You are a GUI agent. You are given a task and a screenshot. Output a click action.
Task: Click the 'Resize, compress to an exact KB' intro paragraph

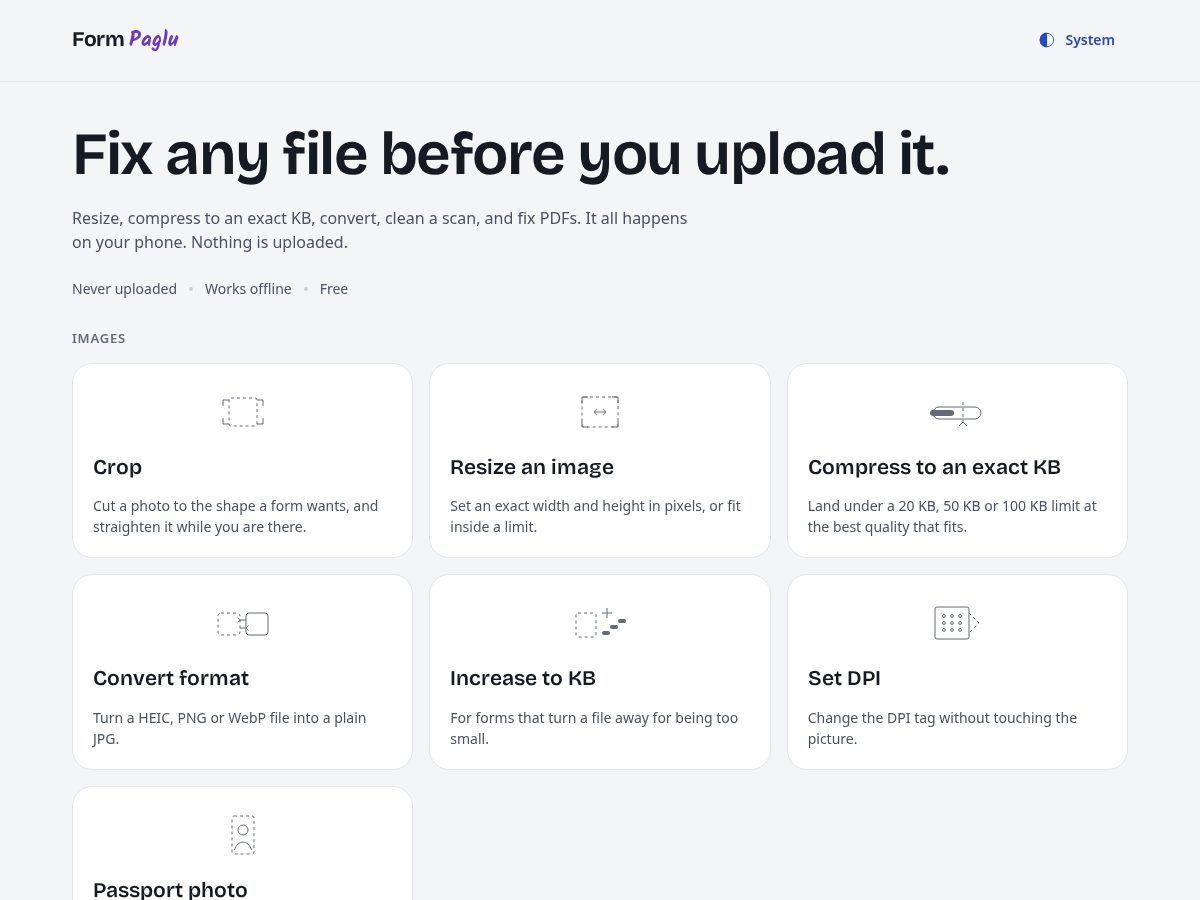(x=380, y=230)
